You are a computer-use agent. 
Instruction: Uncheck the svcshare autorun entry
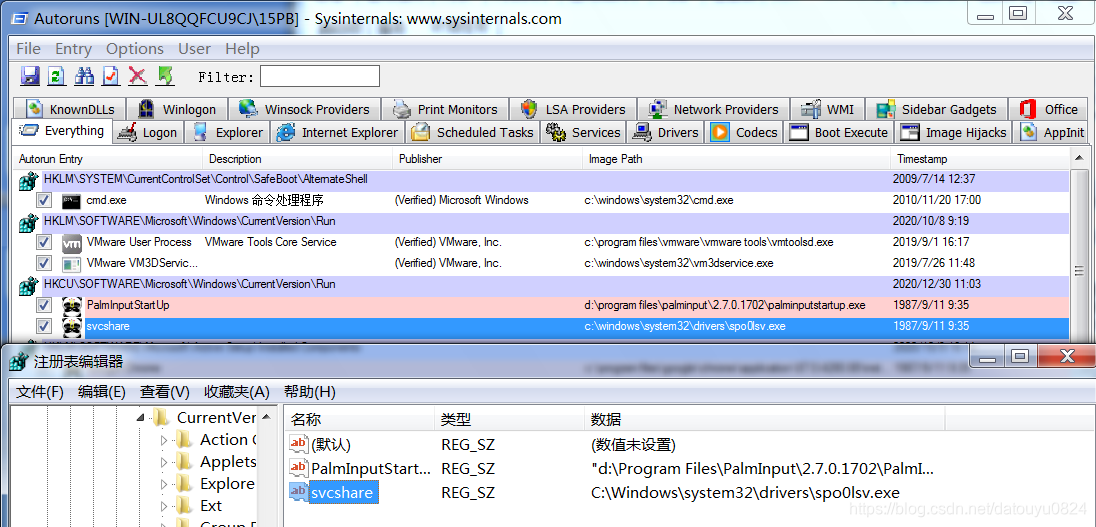pyautogui.click(x=44, y=326)
